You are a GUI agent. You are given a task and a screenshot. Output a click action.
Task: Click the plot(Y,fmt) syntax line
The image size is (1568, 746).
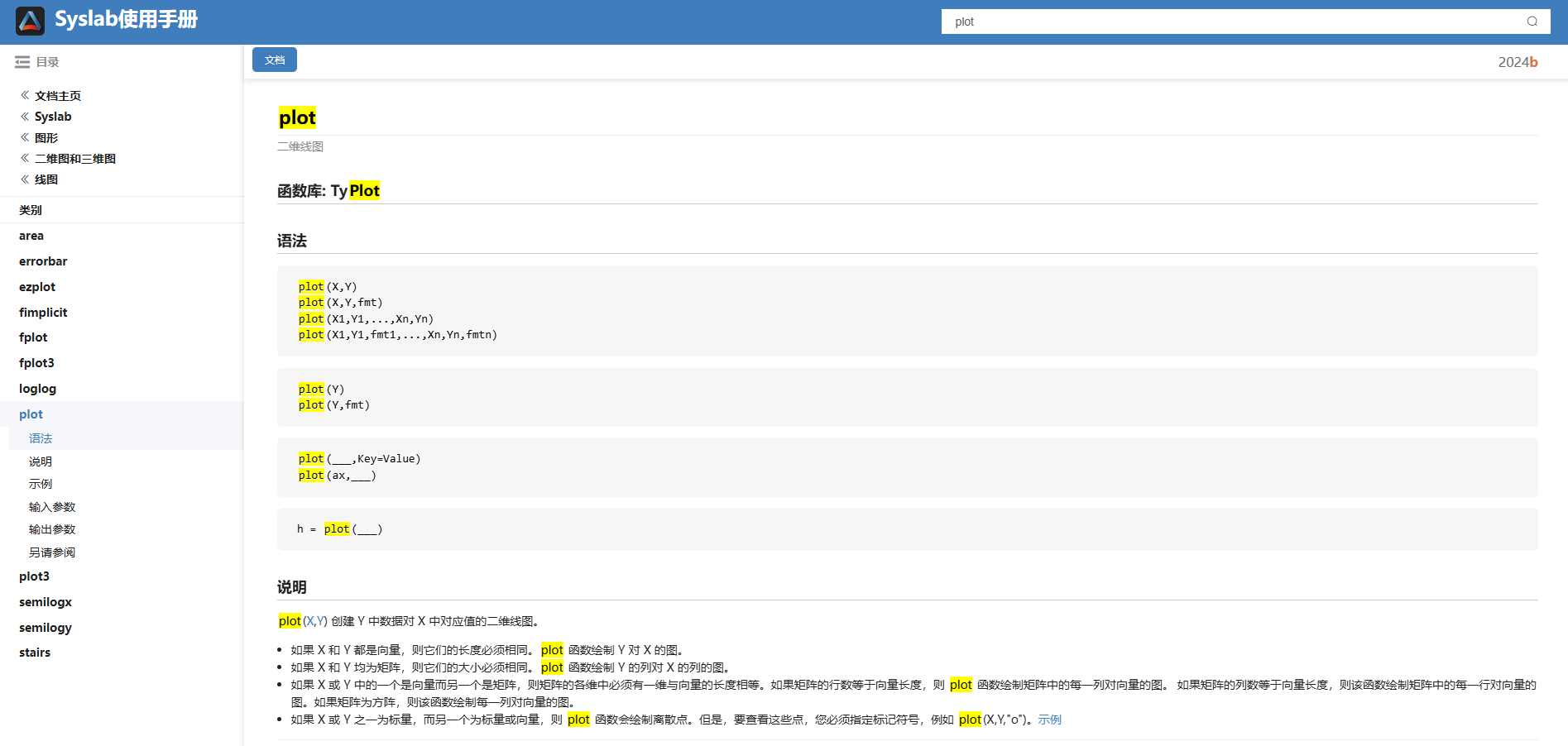tap(334, 405)
